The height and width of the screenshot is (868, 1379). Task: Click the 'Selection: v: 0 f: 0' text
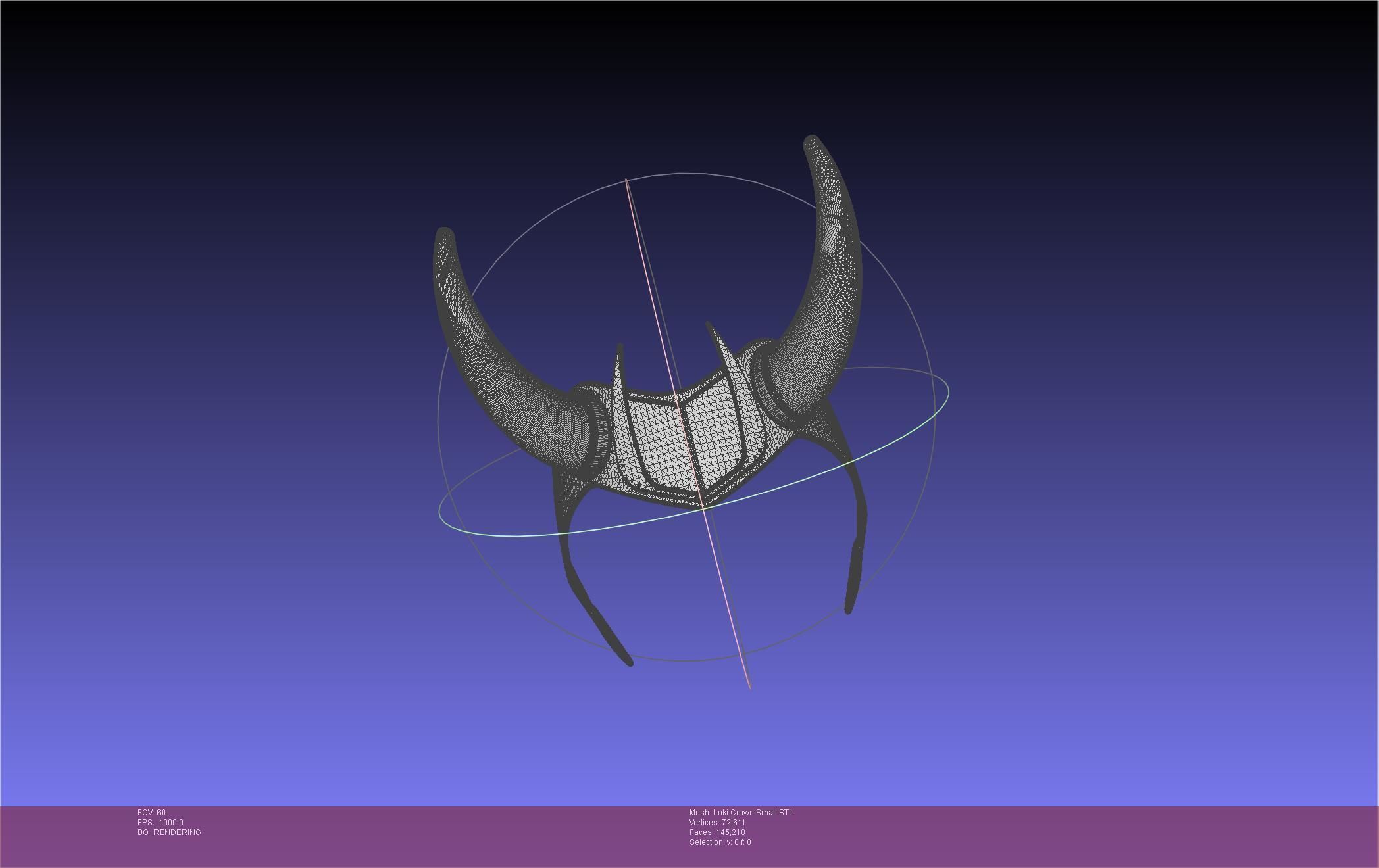pyautogui.click(x=720, y=842)
